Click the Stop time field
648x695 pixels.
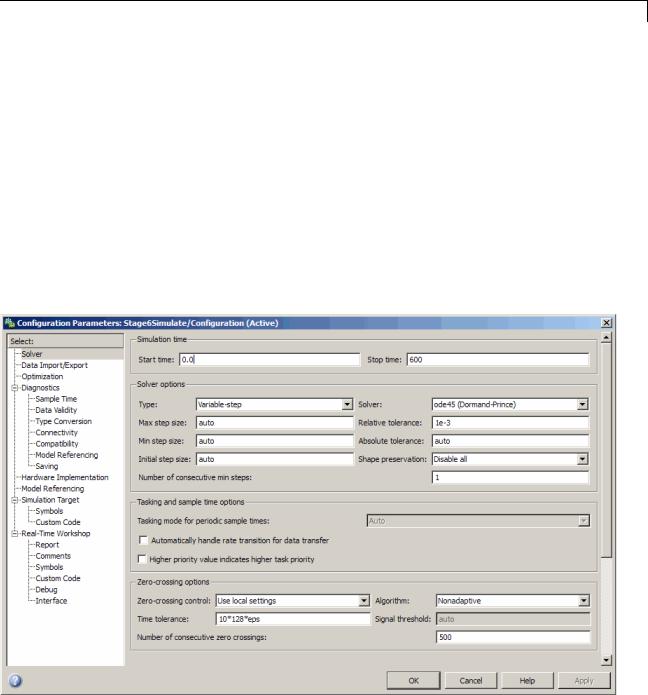click(498, 359)
